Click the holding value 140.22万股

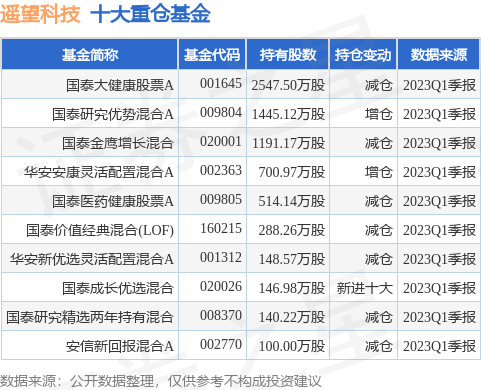[x=292, y=317]
